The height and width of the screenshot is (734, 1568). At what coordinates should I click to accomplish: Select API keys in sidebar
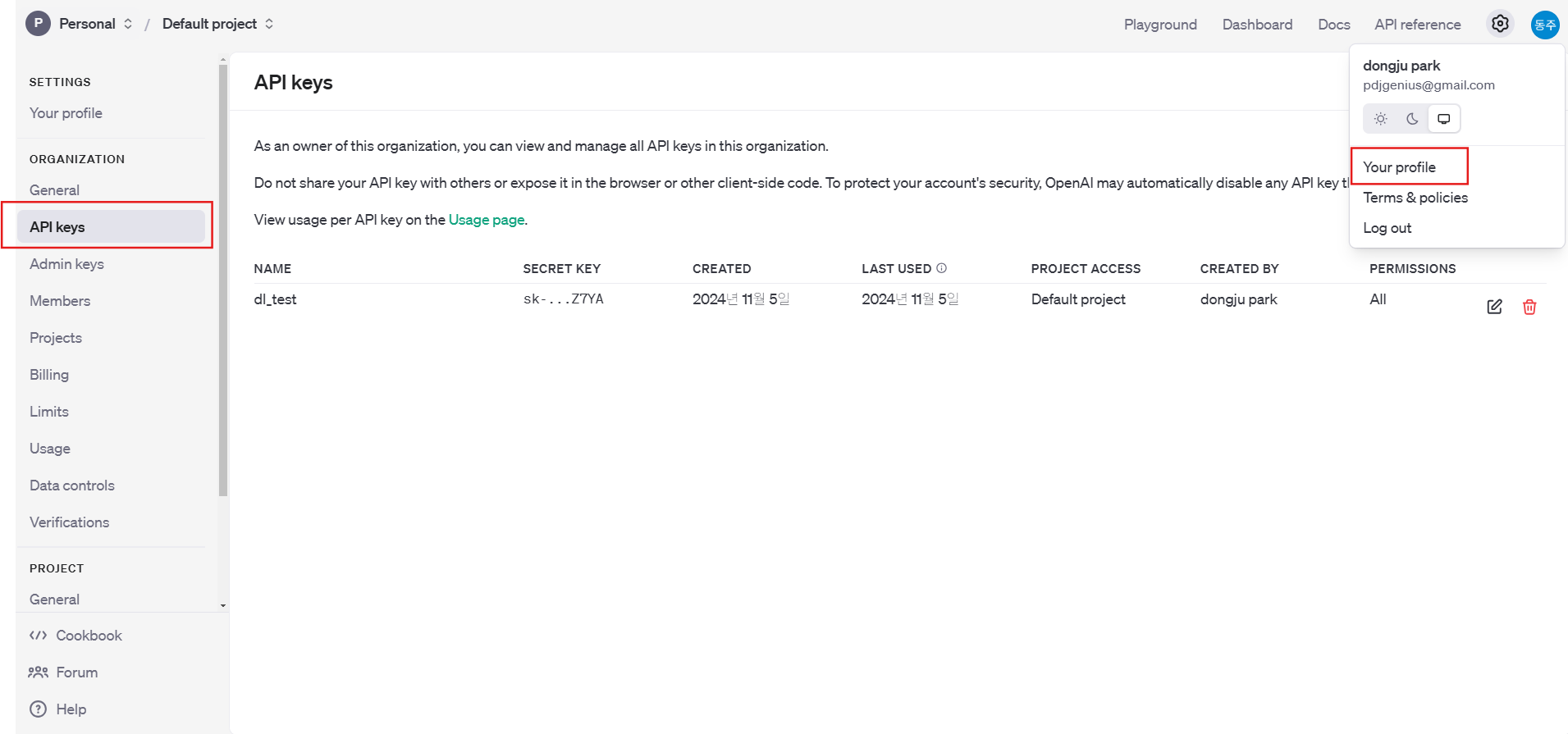(112, 226)
